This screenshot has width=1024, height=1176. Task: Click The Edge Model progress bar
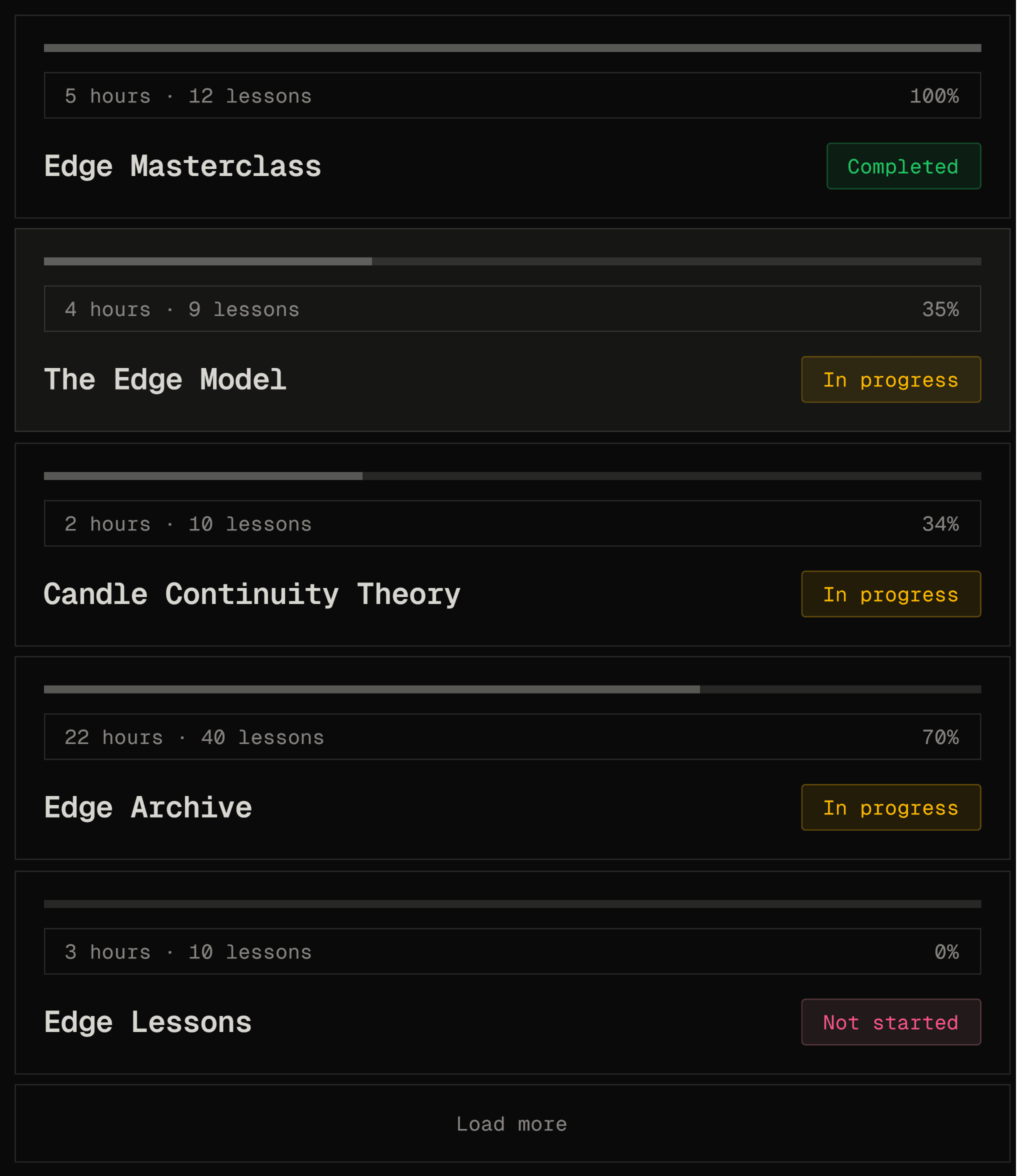click(516, 263)
